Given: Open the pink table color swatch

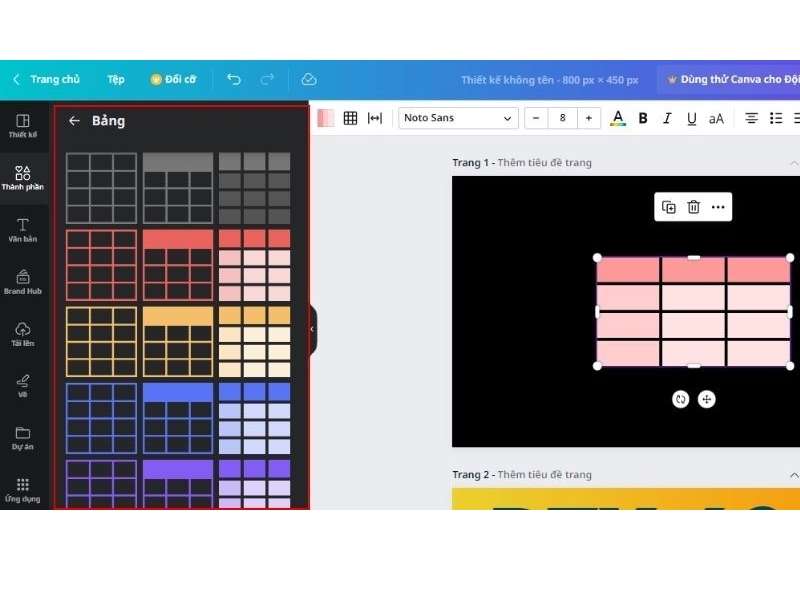Looking at the screenshot, I should 326,118.
